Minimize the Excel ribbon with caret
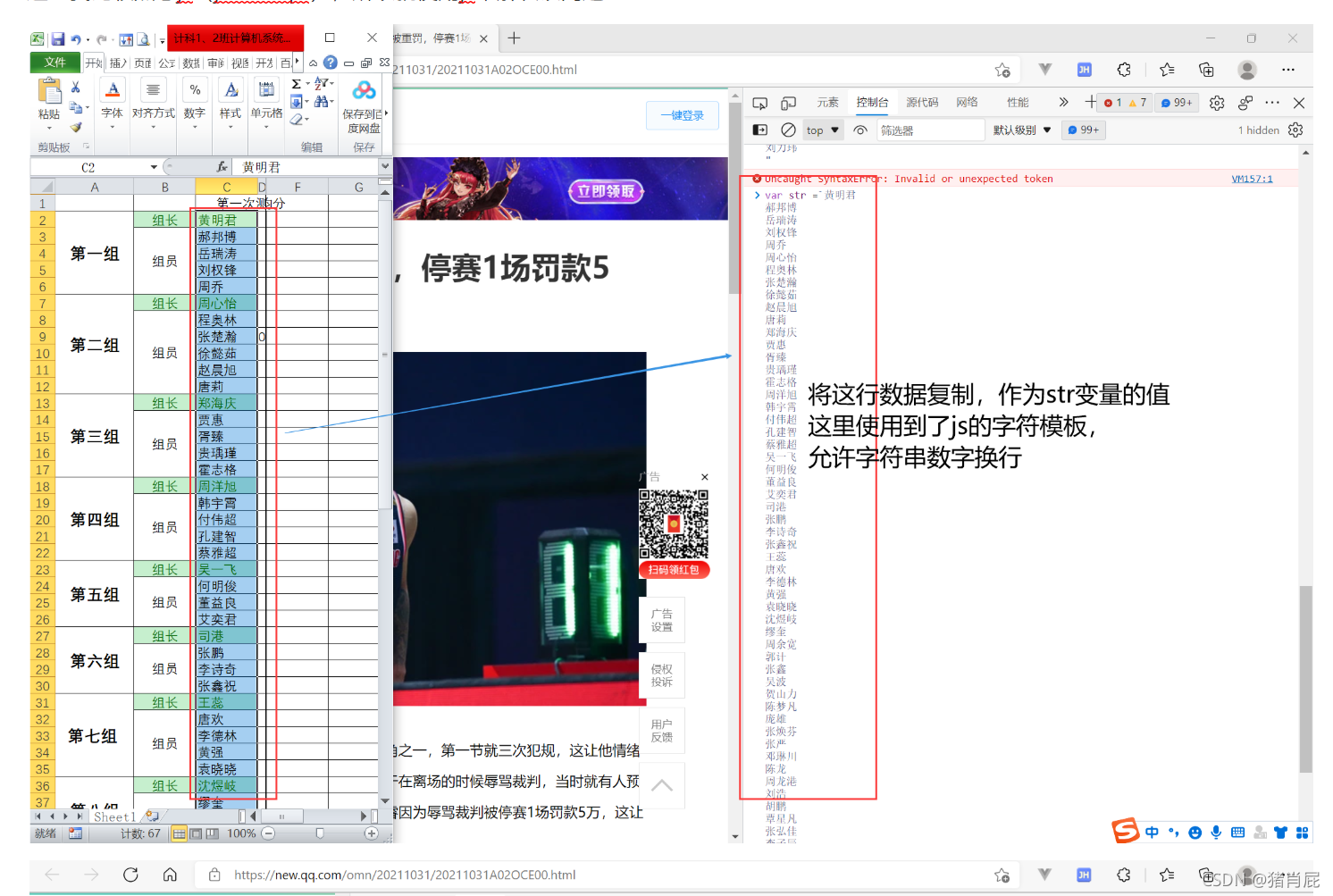This screenshot has height=896, width=1333. click(314, 63)
